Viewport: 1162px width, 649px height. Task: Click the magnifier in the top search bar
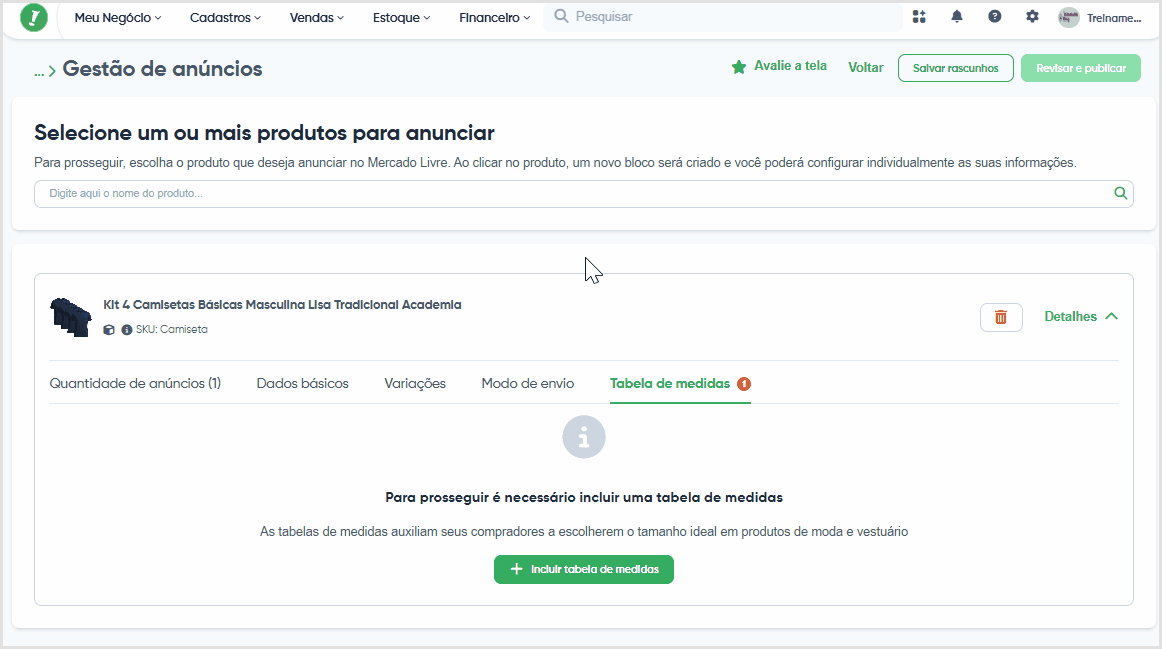click(561, 16)
